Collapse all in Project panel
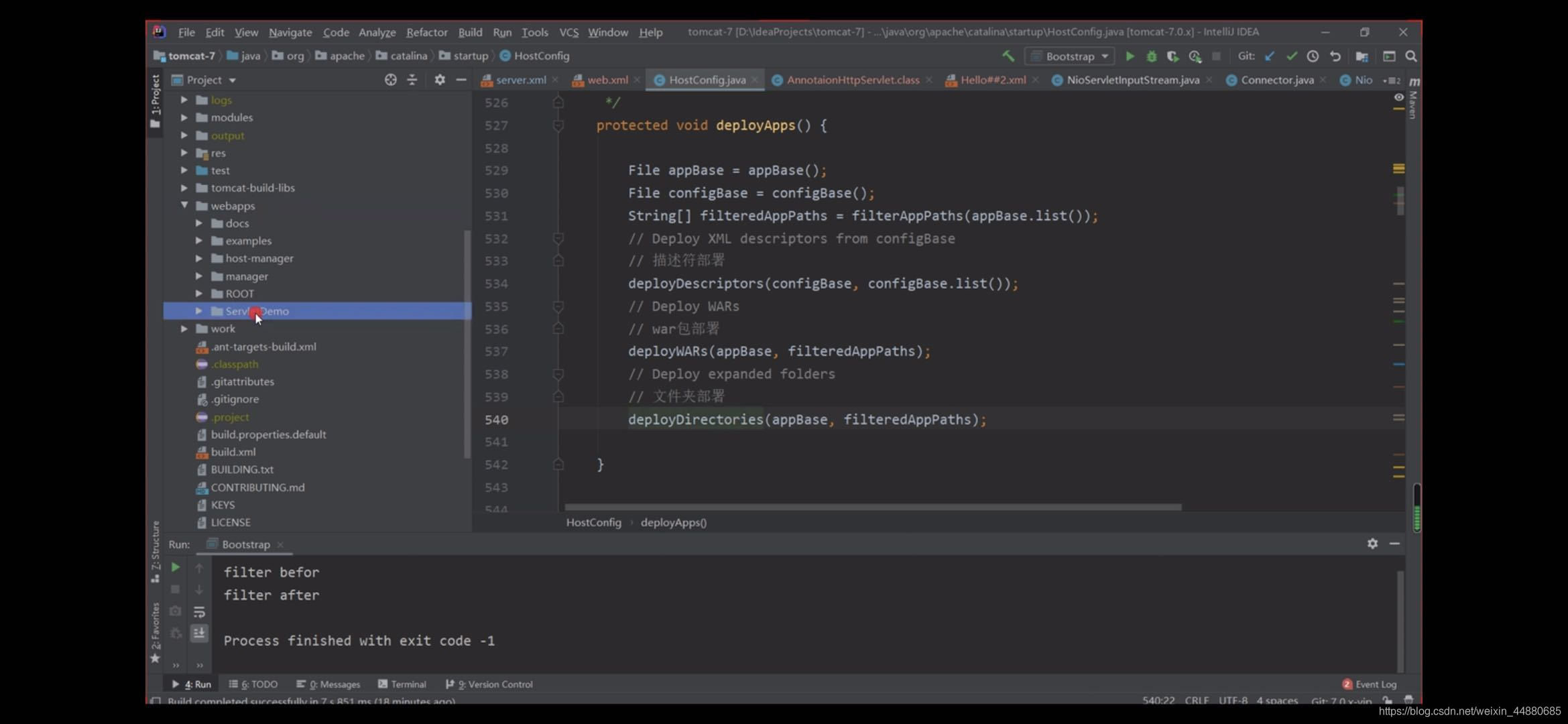Screen dimensions: 1568x724 coord(412,80)
